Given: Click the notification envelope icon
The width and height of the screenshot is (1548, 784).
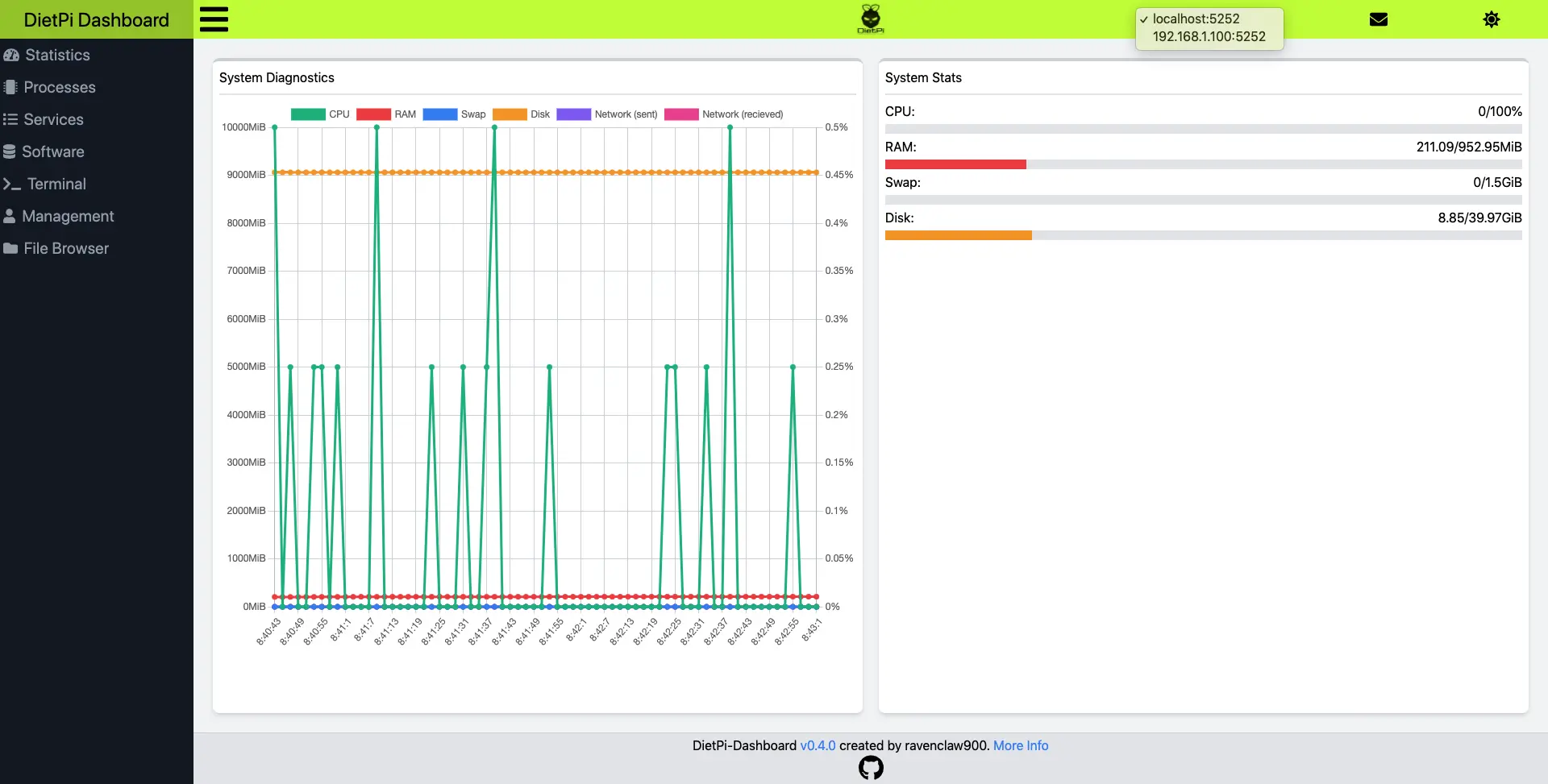Looking at the screenshot, I should pyautogui.click(x=1379, y=19).
